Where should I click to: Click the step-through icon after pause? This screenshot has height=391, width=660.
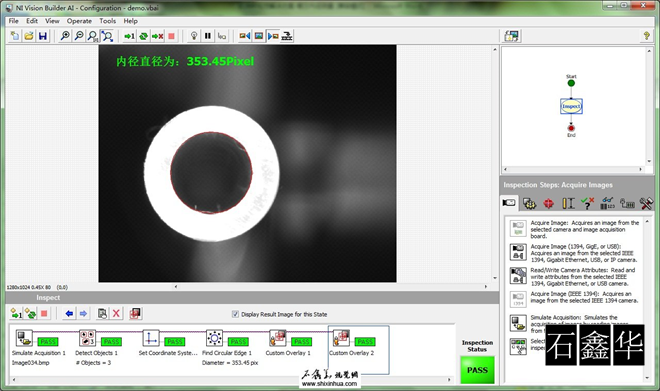coord(221,36)
